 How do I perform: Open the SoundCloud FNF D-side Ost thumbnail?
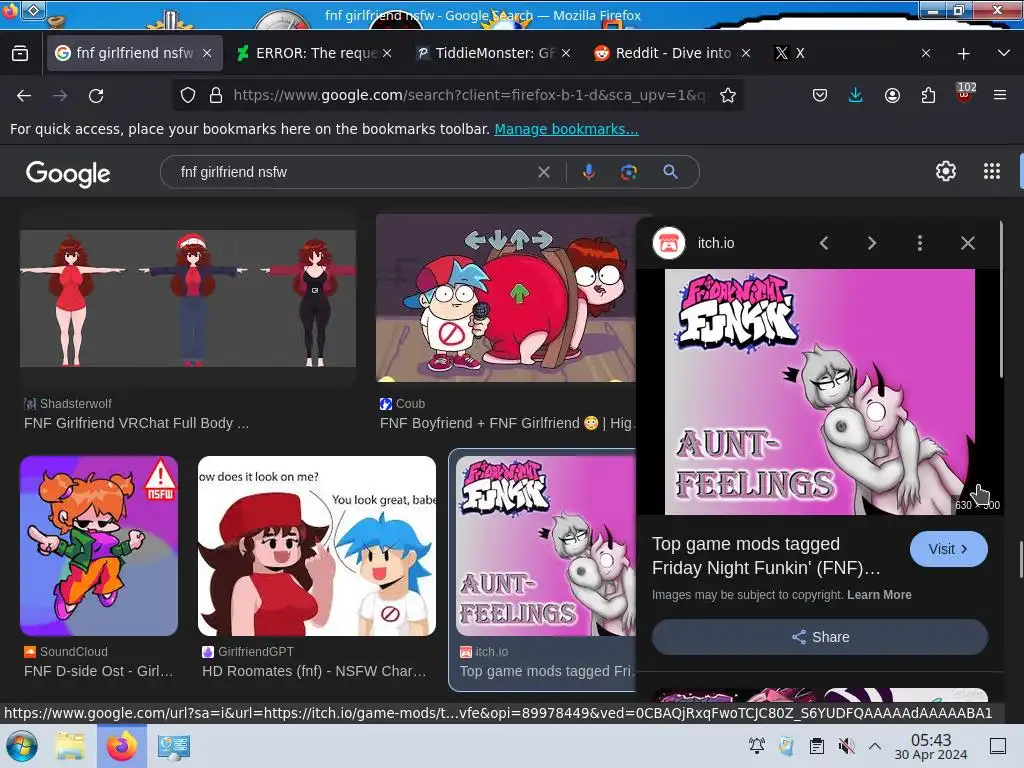(99, 546)
